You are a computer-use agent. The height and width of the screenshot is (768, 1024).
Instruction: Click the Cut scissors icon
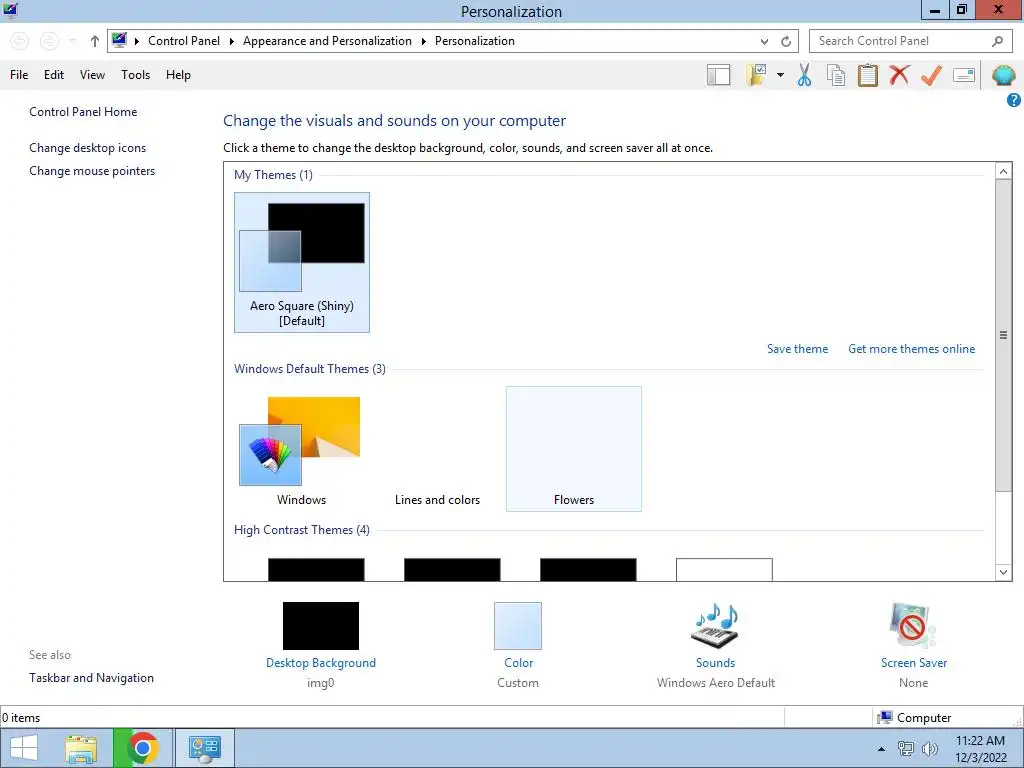(804, 75)
